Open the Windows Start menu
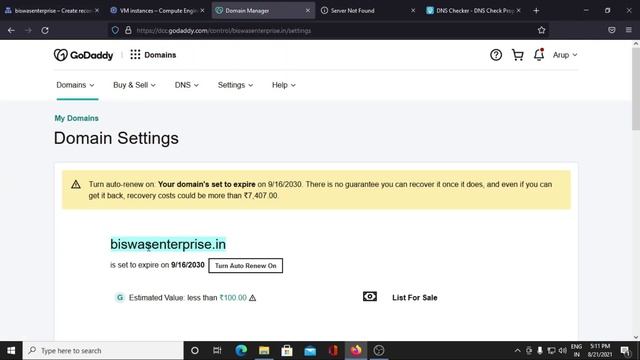The image size is (640, 360). (11, 351)
